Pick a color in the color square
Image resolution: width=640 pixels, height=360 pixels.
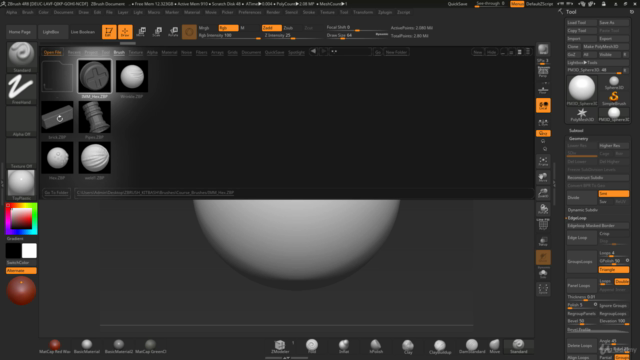(x=21, y=218)
